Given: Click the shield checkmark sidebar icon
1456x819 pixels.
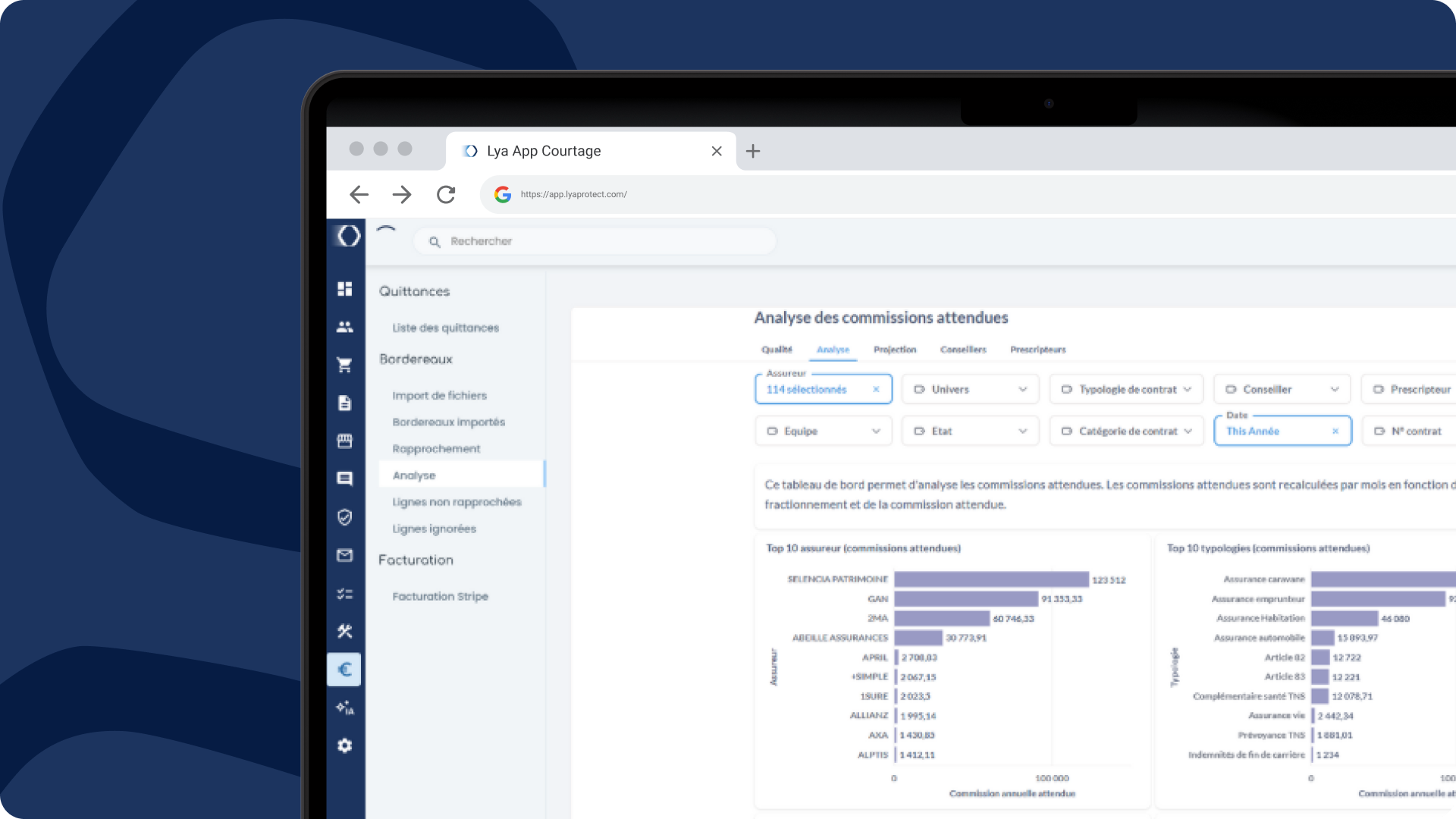Looking at the screenshot, I should tap(344, 517).
